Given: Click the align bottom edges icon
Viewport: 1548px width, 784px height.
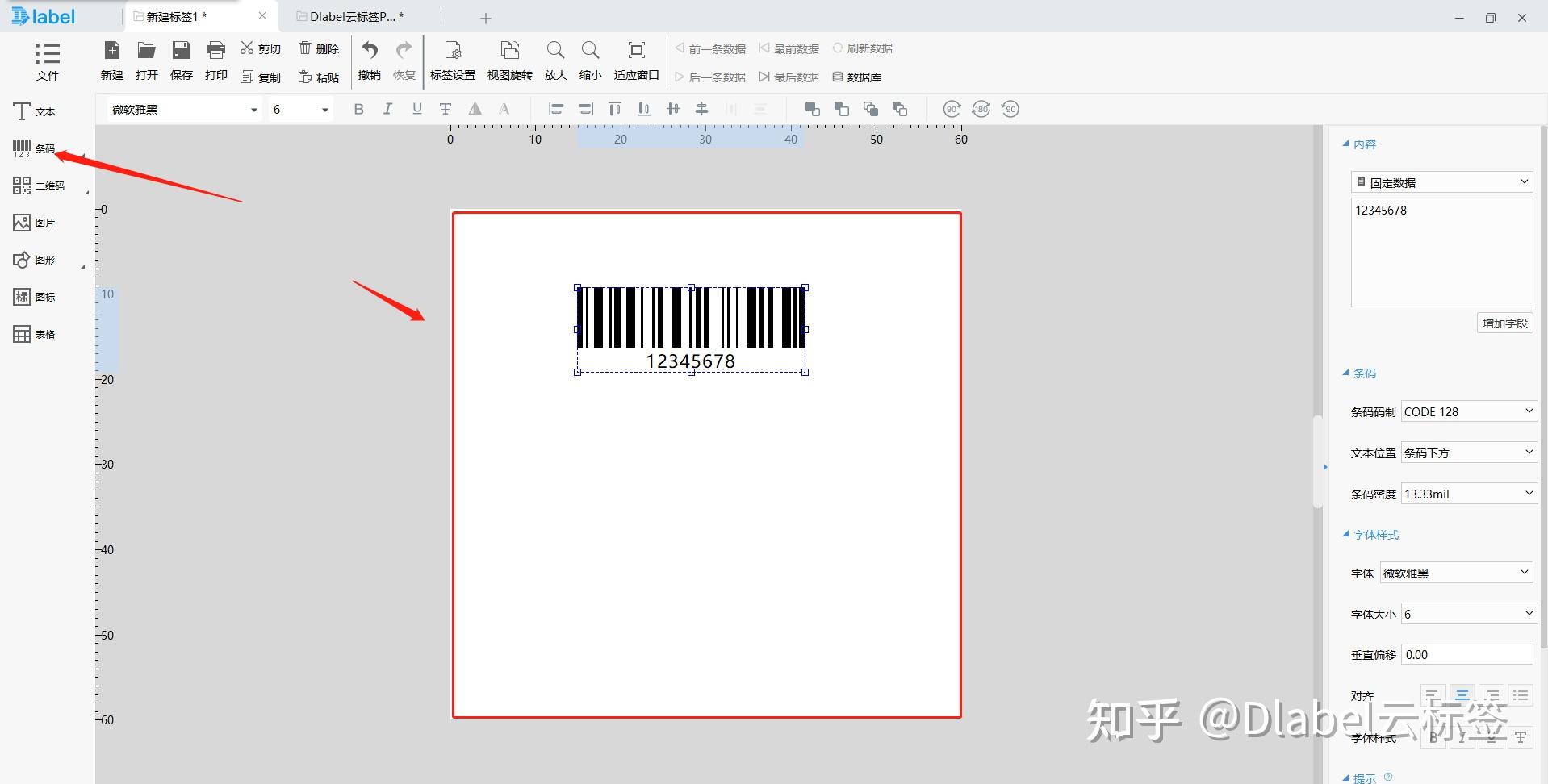Looking at the screenshot, I should point(644,109).
